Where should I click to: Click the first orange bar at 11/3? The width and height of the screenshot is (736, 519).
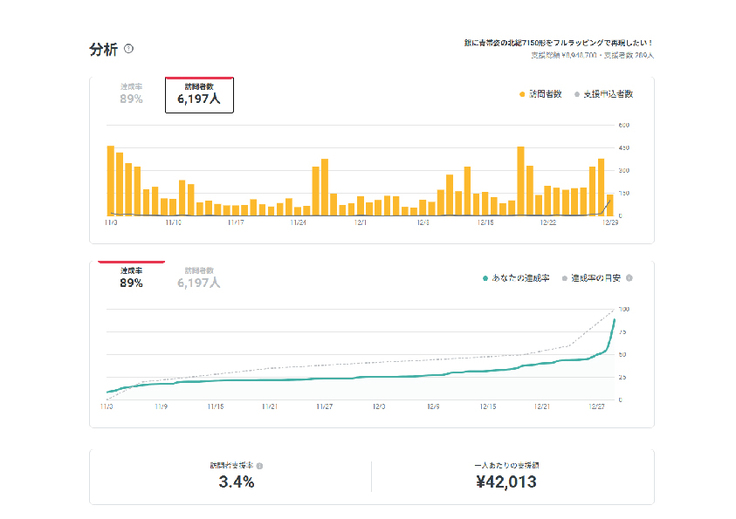pos(111,181)
